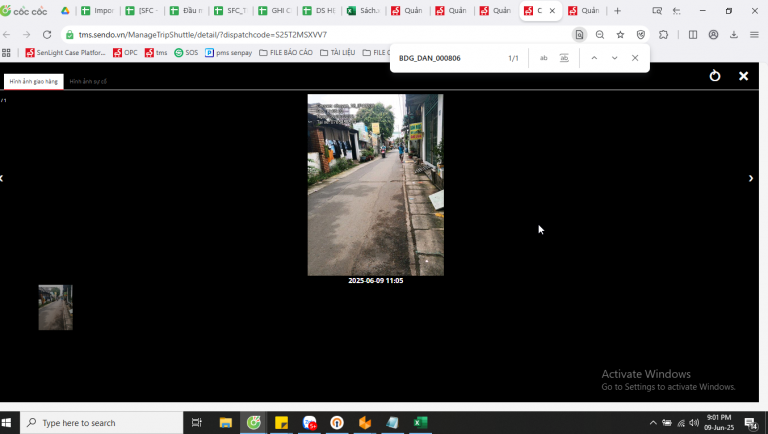Screen dimensions: 768x434
Task: Open the user profile icon
Action: [x=714, y=35]
